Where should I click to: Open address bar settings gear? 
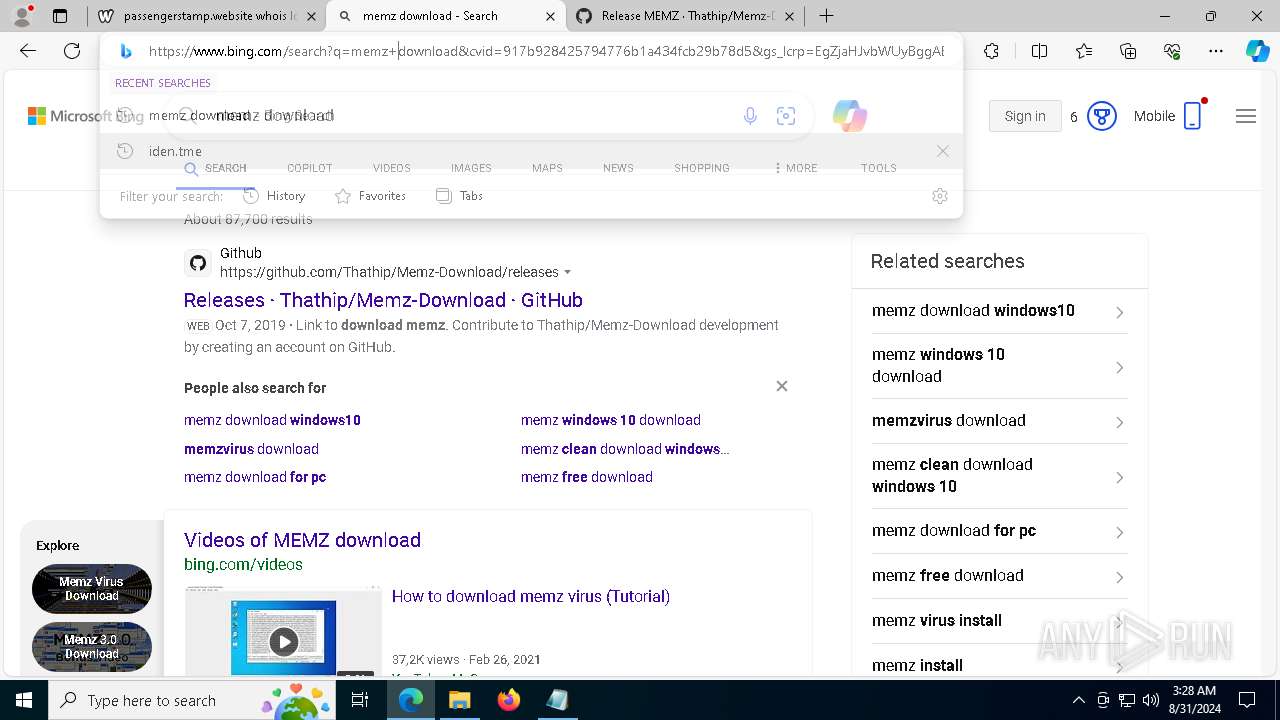click(939, 196)
